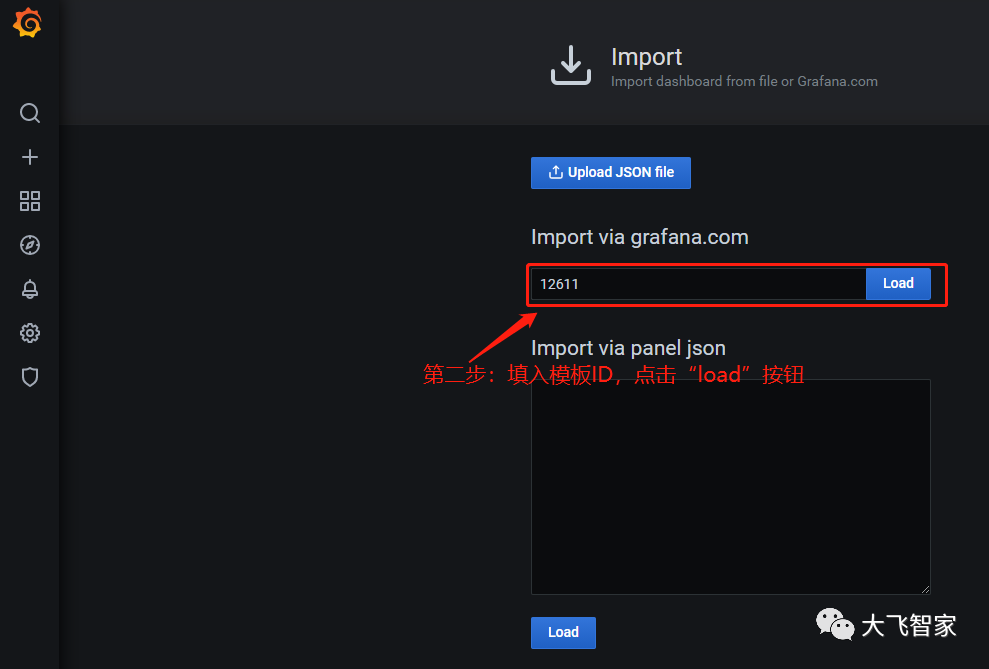Viewport: 989px width, 669px height.
Task: Click the Import page download icon
Action: click(x=571, y=65)
